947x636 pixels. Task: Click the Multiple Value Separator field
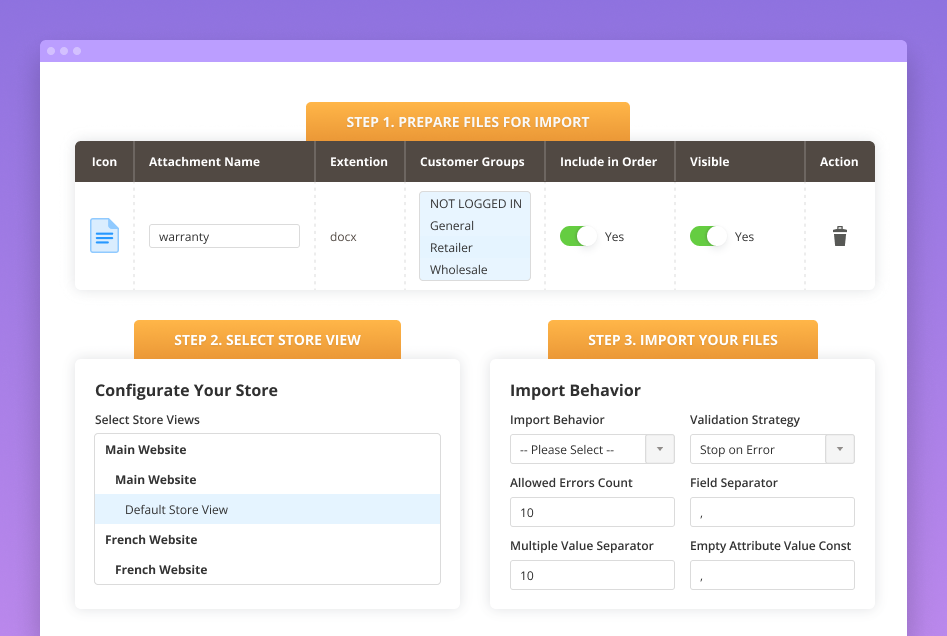coord(592,574)
